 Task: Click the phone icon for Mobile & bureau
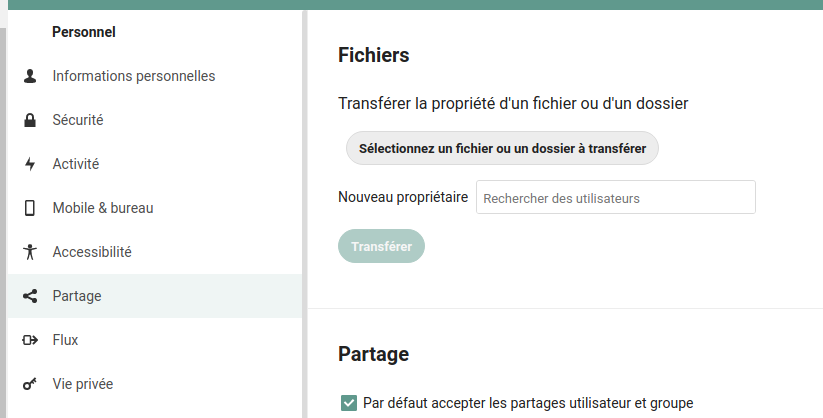[x=30, y=208]
